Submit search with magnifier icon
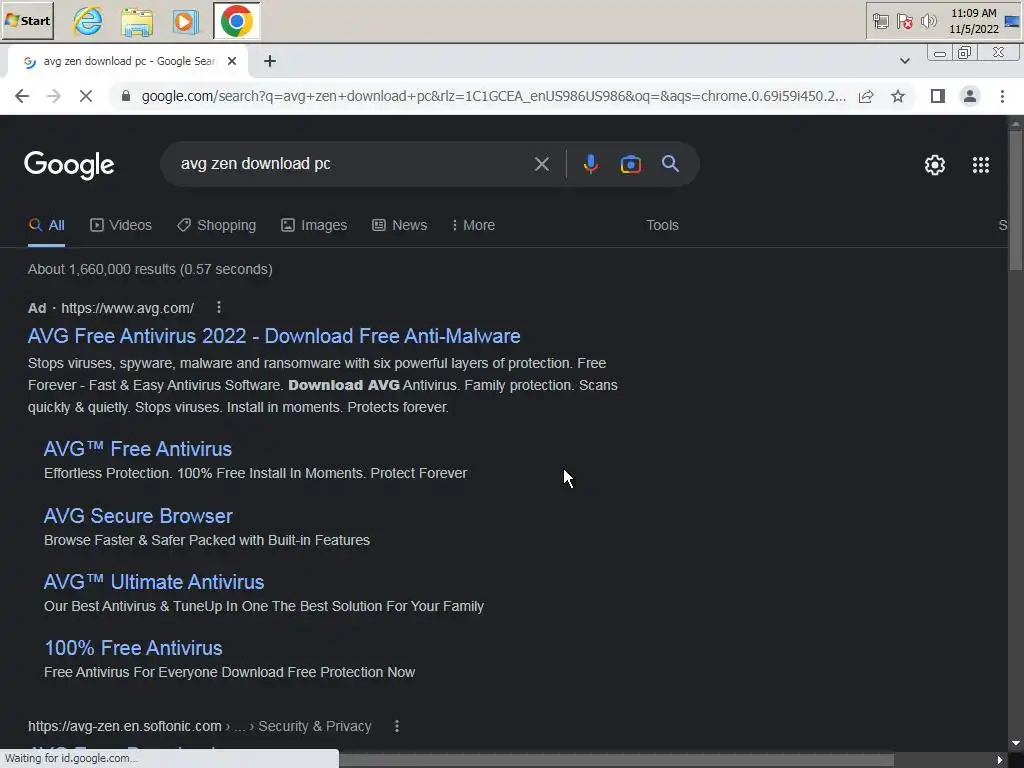This screenshot has height=768, width=1024. (x=670, y=164)
